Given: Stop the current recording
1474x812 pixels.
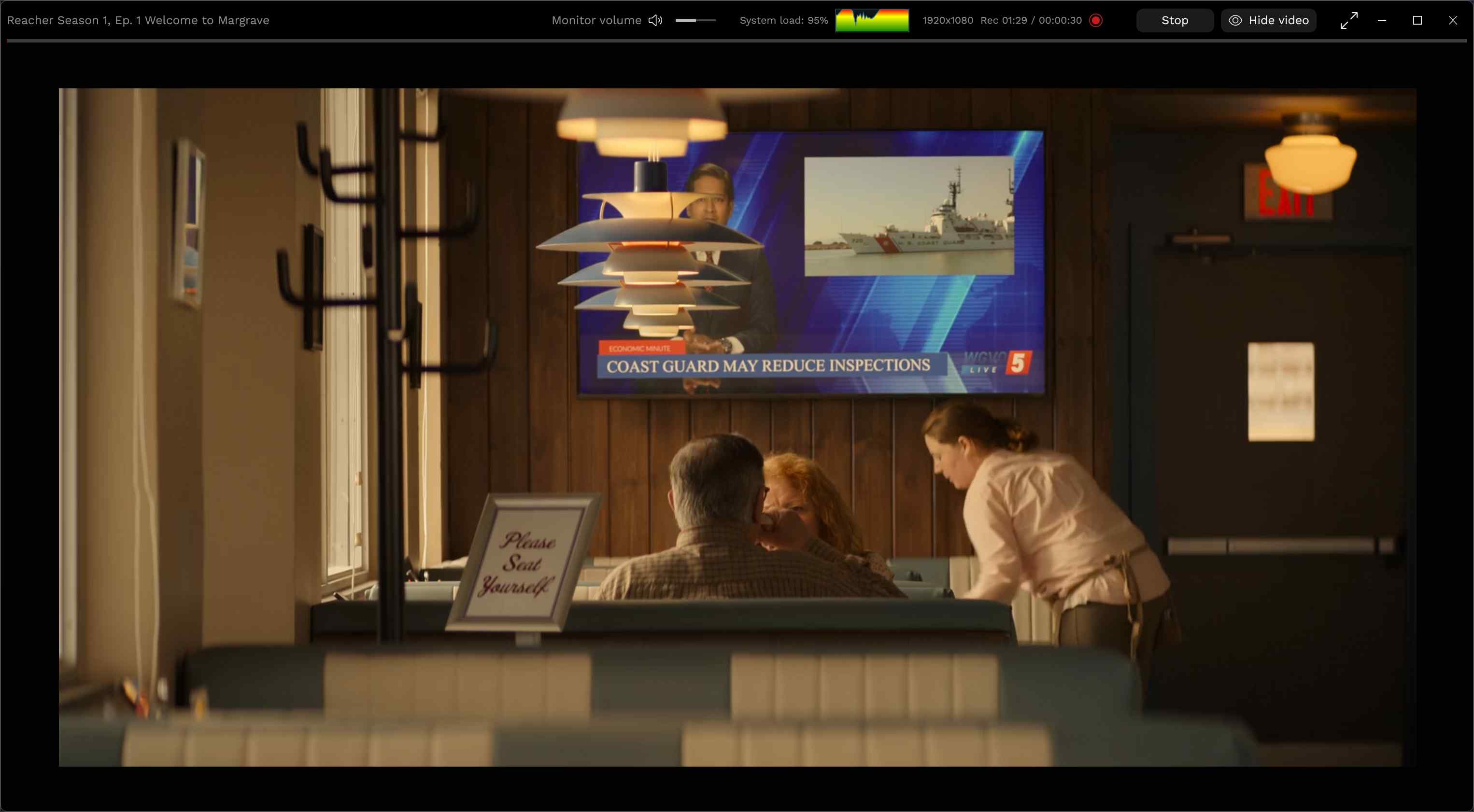Looking at the screenshot, I should point(1174,20).
